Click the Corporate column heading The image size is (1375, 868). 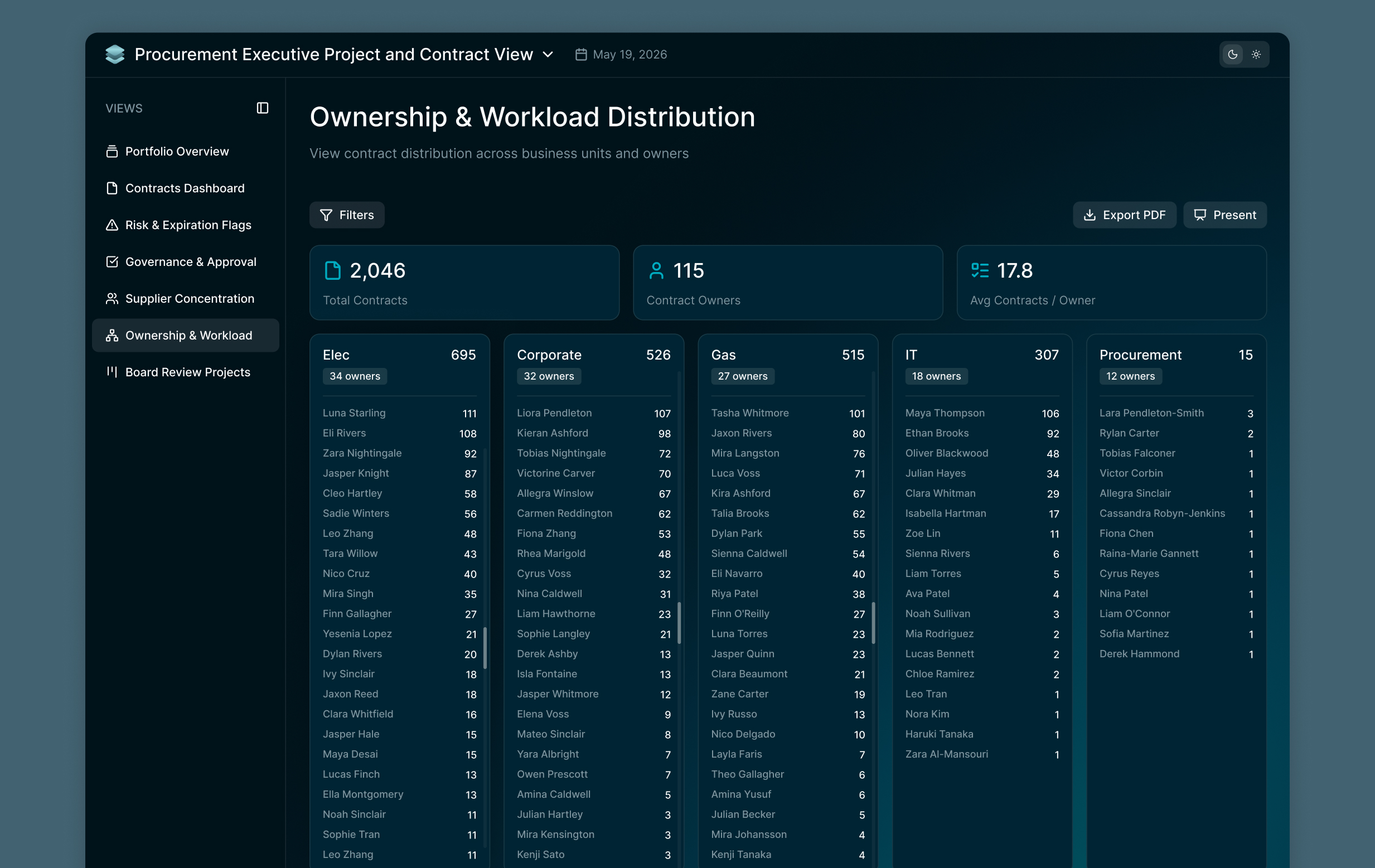[549, 355]
